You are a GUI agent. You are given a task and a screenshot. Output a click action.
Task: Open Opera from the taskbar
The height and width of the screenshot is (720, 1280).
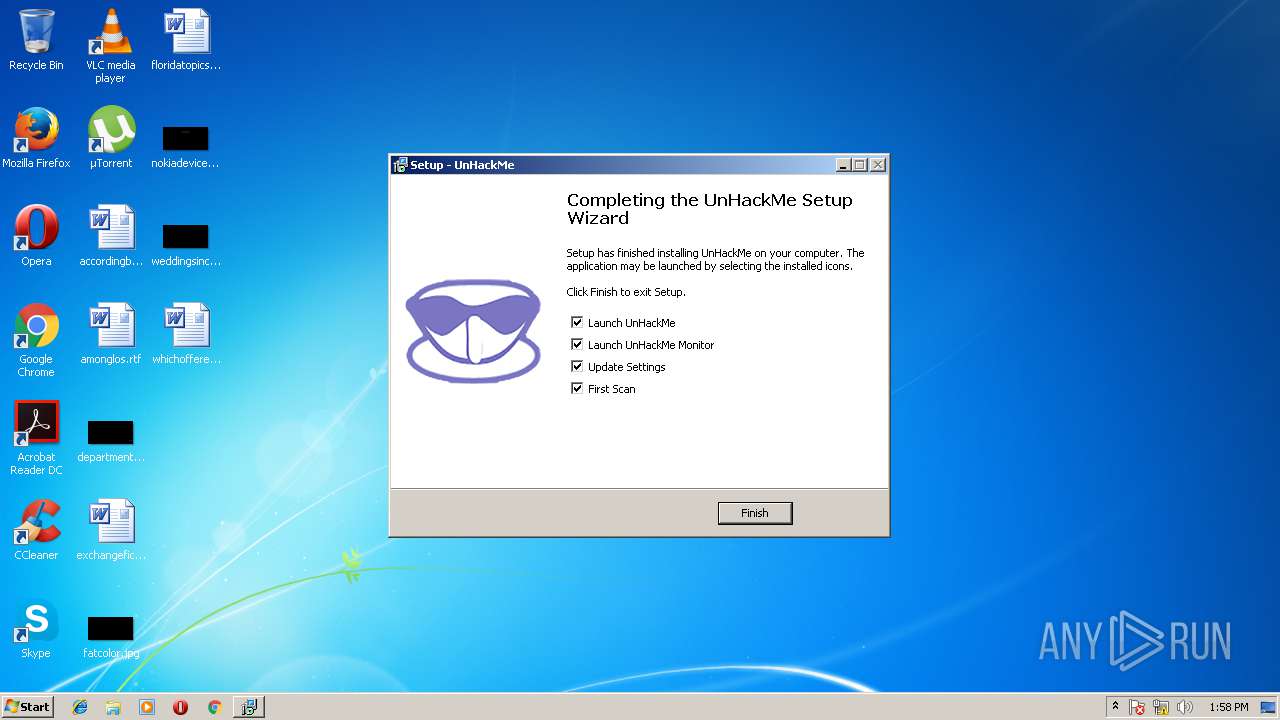(181, 707)
